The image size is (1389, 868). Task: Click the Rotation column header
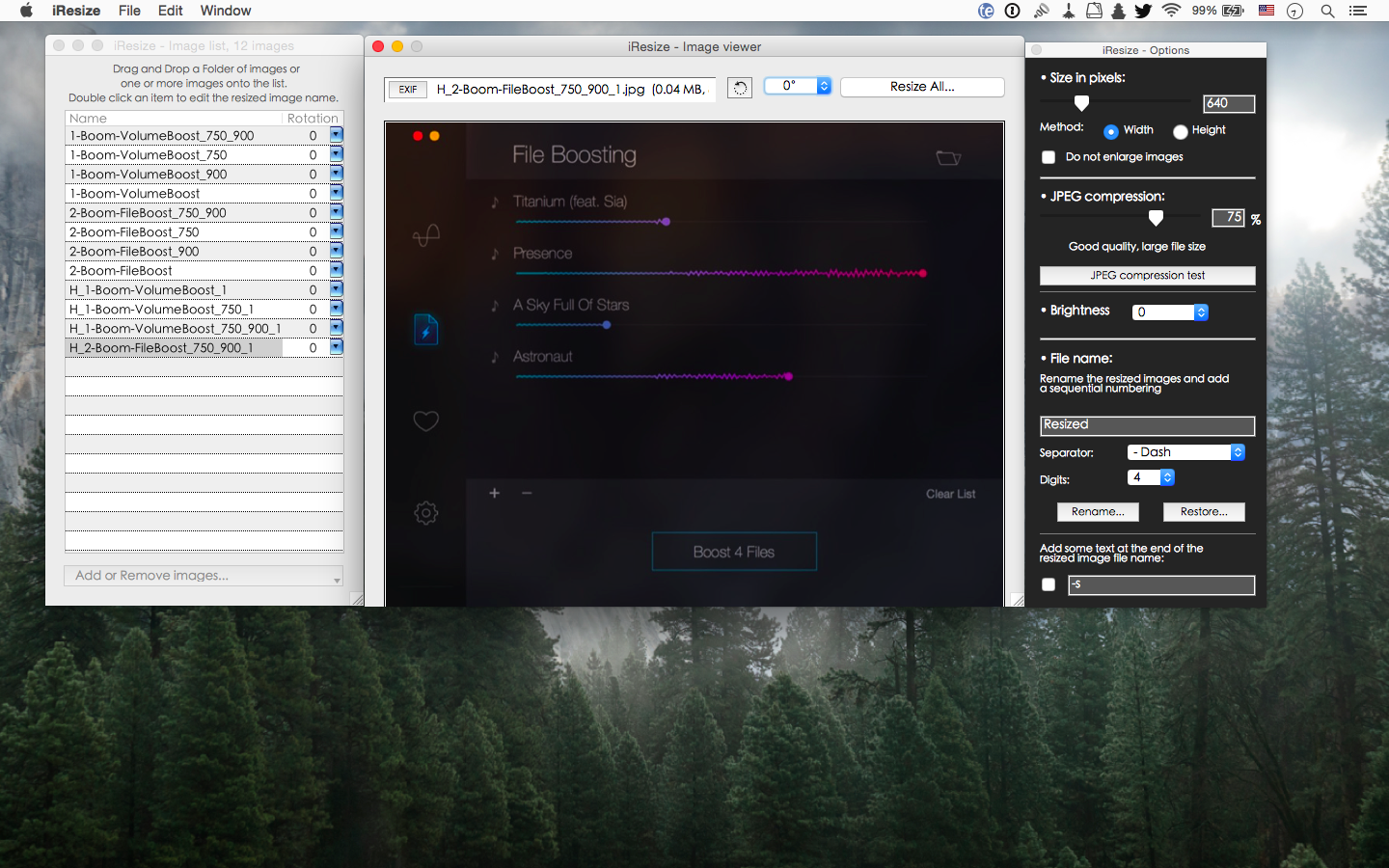click(x=313, y=119)
